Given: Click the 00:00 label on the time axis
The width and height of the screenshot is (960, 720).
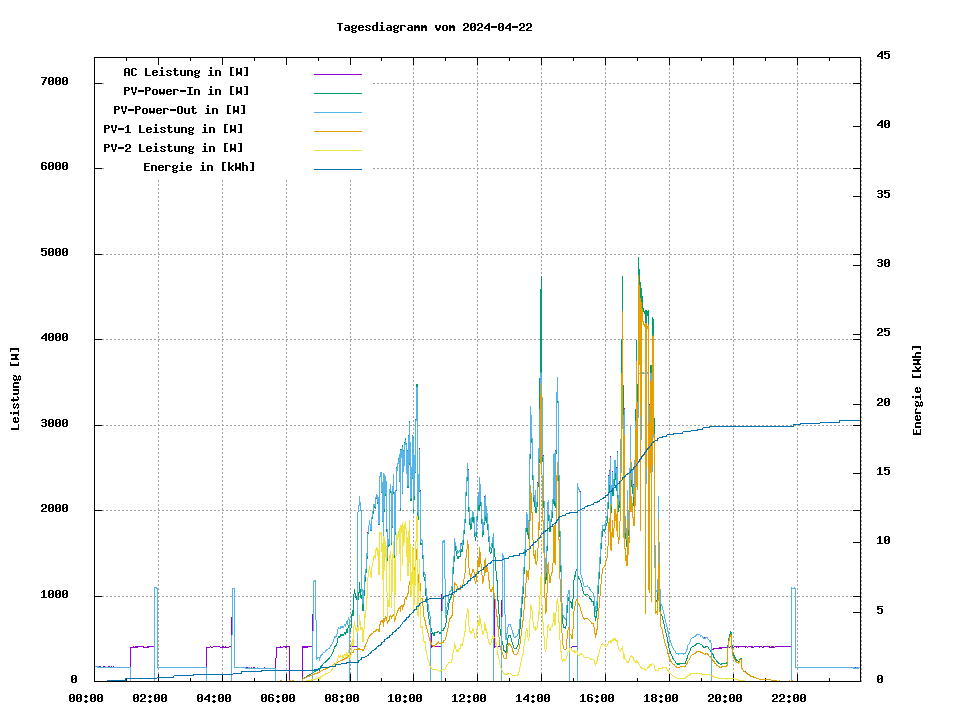Looking at the screenshot, I should [x=86, y=698].
